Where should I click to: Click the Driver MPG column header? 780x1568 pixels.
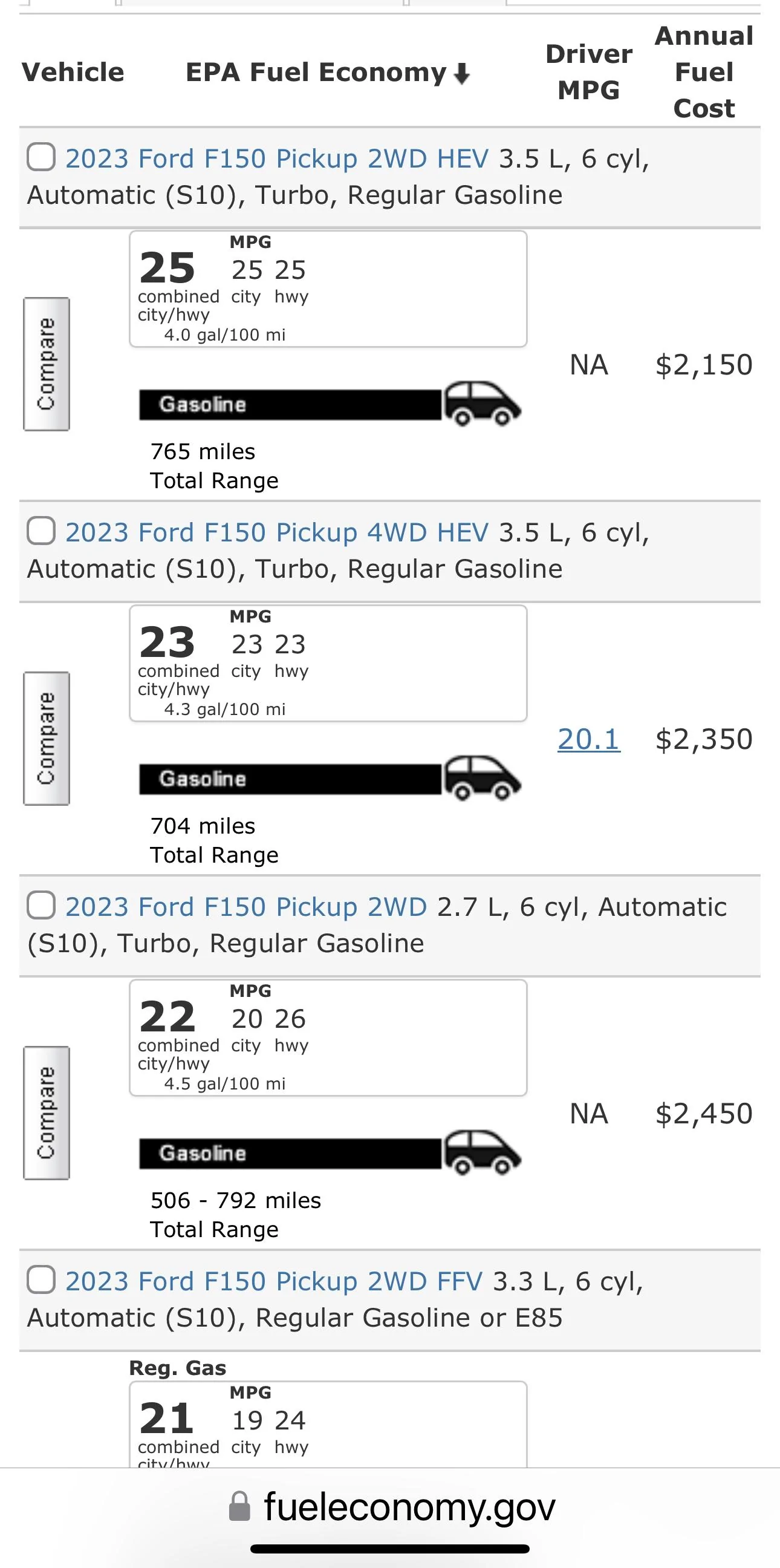[x=588, y=73]
